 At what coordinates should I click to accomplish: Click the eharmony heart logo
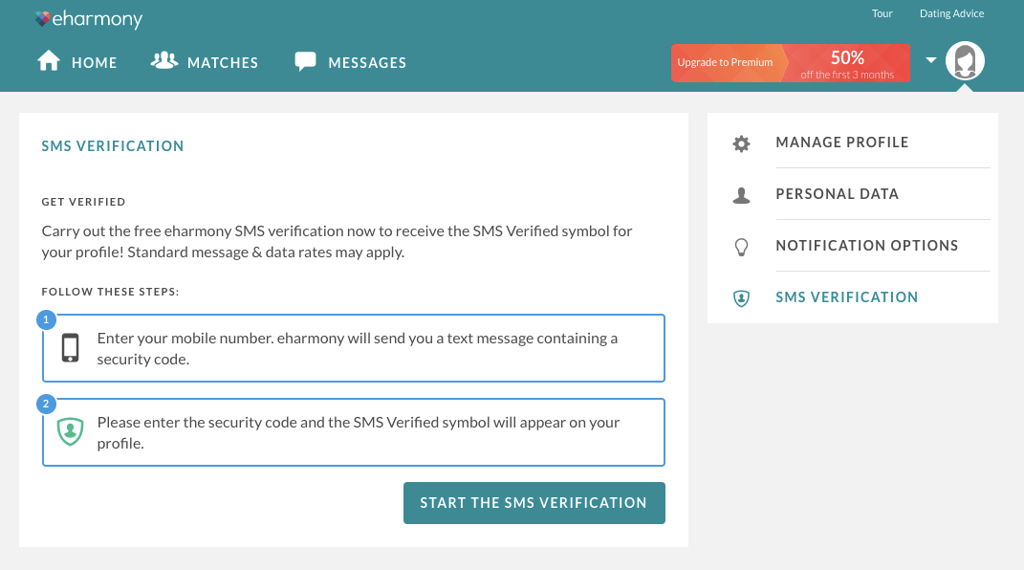tap(42, 18)
